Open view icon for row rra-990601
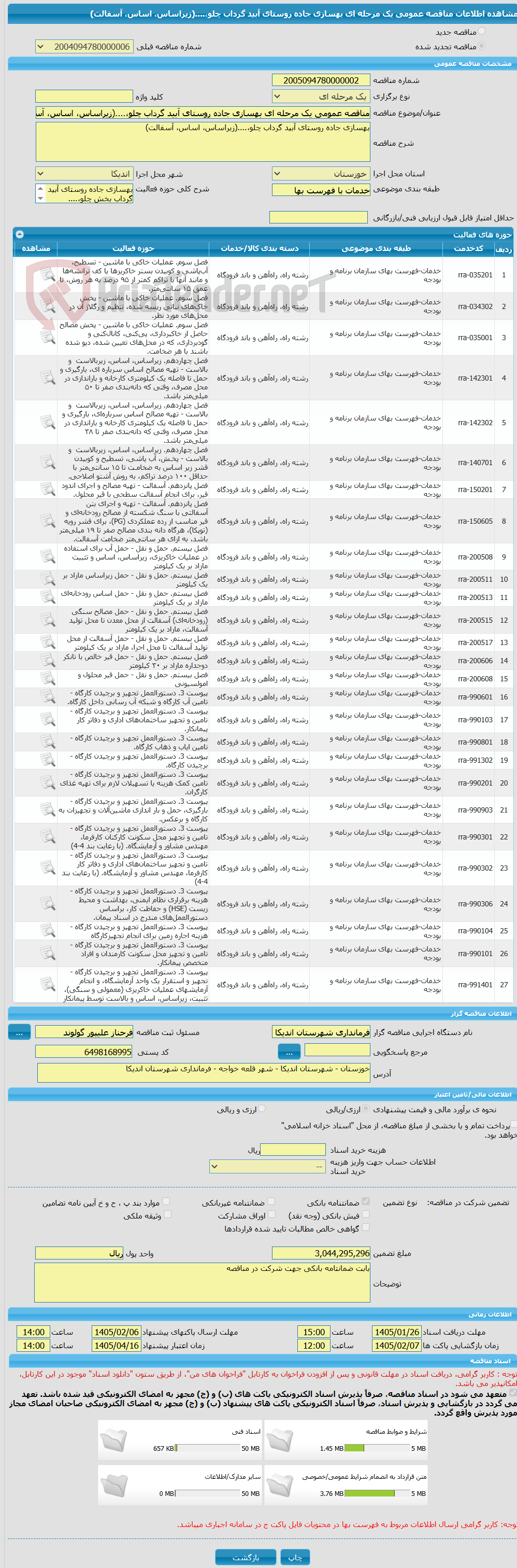Screen dimensions: 517x1568 (48, 697)
